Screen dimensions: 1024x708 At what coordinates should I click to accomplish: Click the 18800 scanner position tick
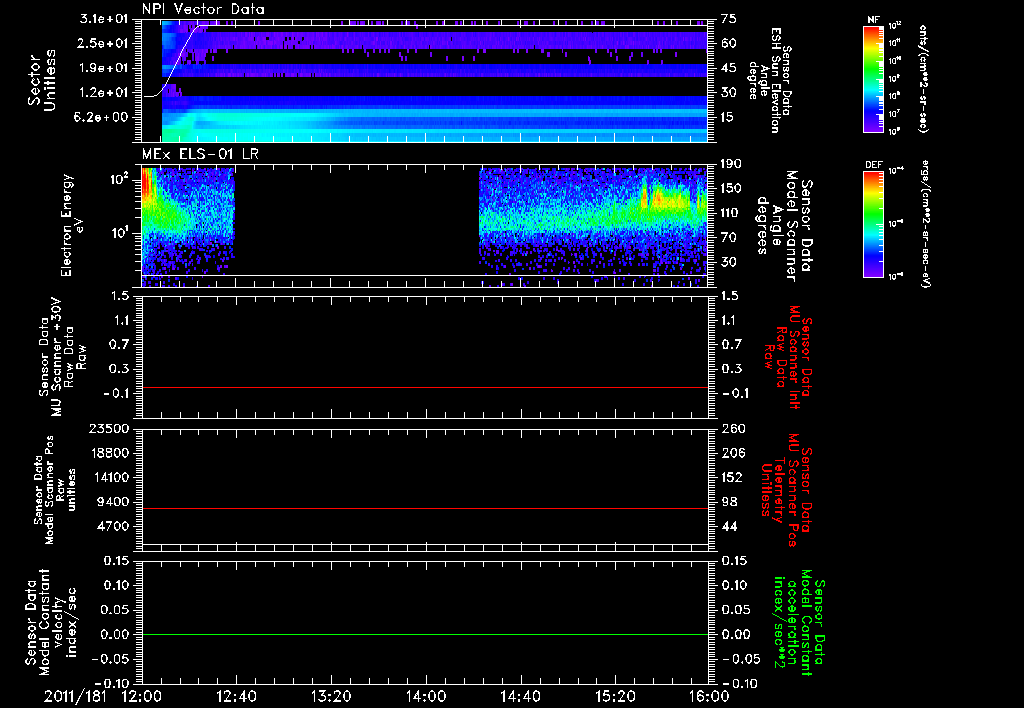click(x=108, y=453)
